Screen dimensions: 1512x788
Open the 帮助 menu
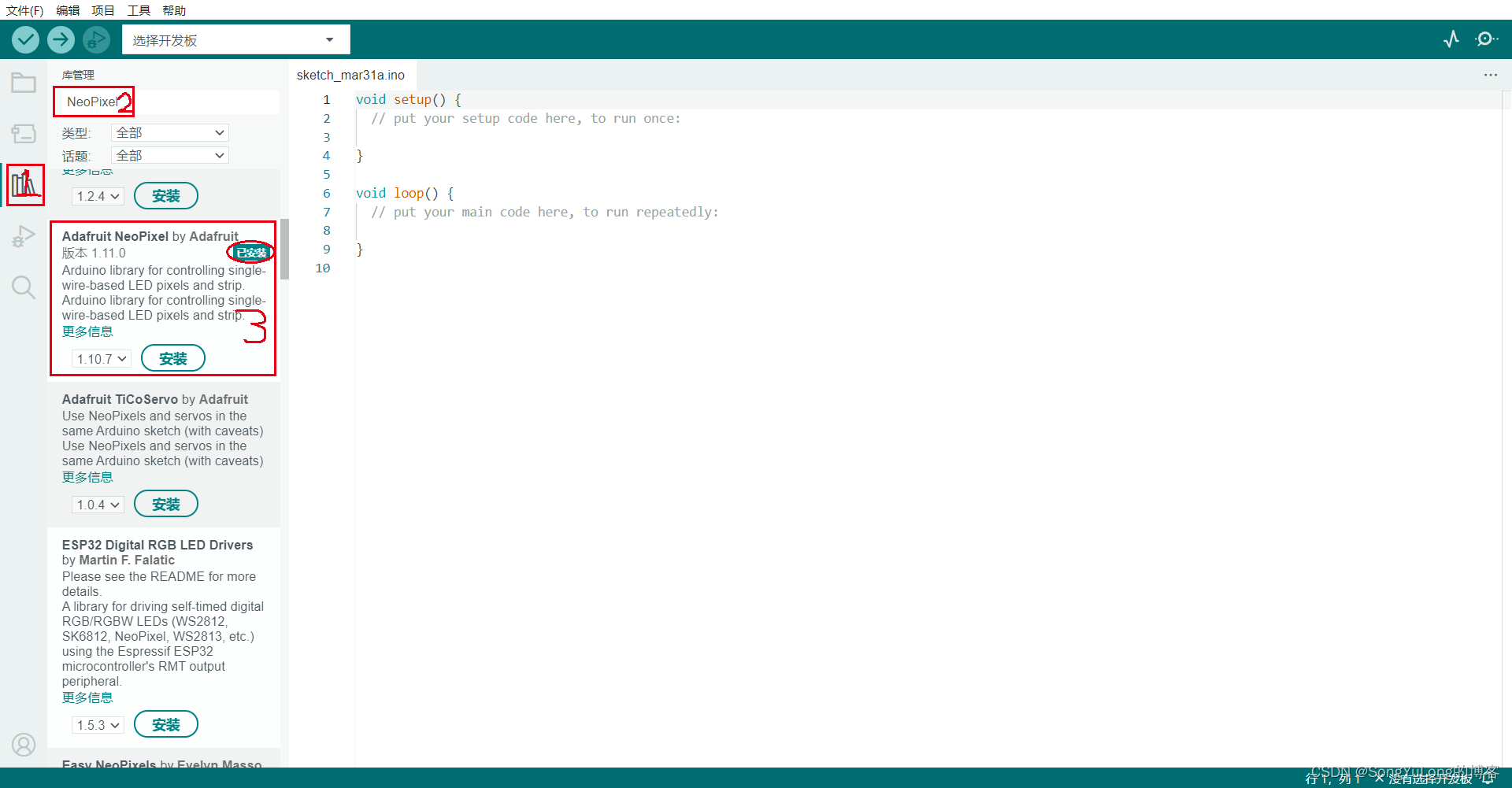pos(174,10)
